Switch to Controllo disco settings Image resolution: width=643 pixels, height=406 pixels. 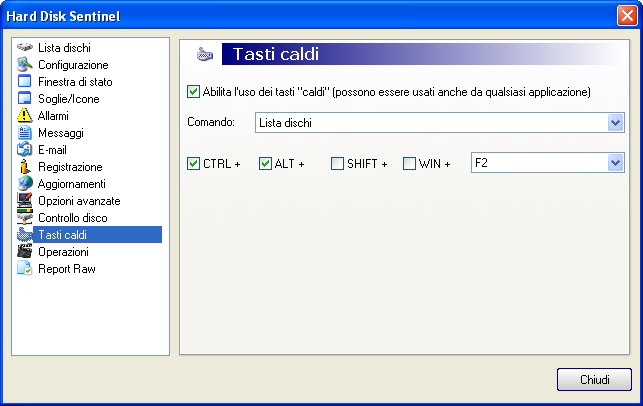click(73, 218)
